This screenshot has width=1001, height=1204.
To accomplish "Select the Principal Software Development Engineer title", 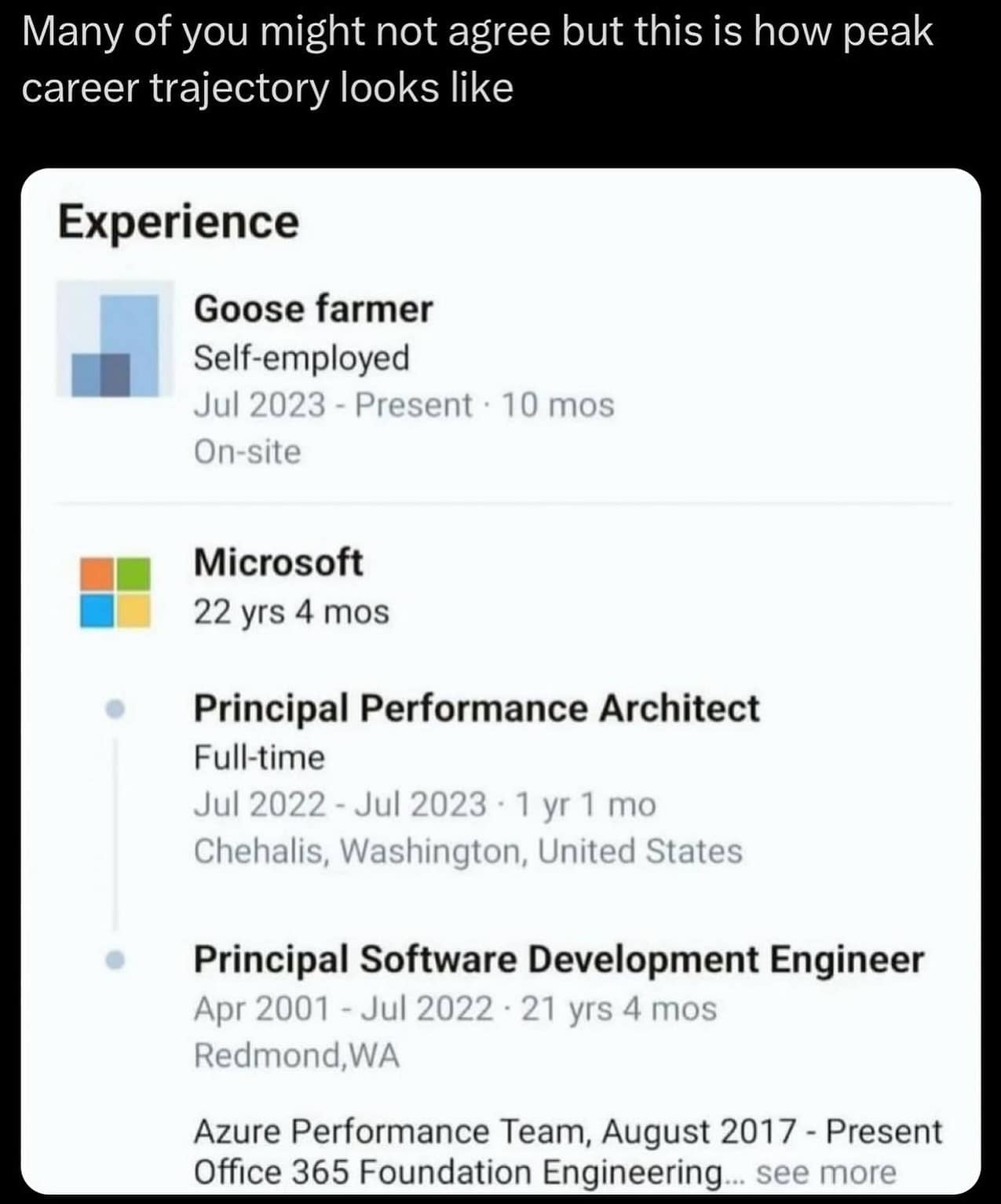I will [x=558, y=959].
